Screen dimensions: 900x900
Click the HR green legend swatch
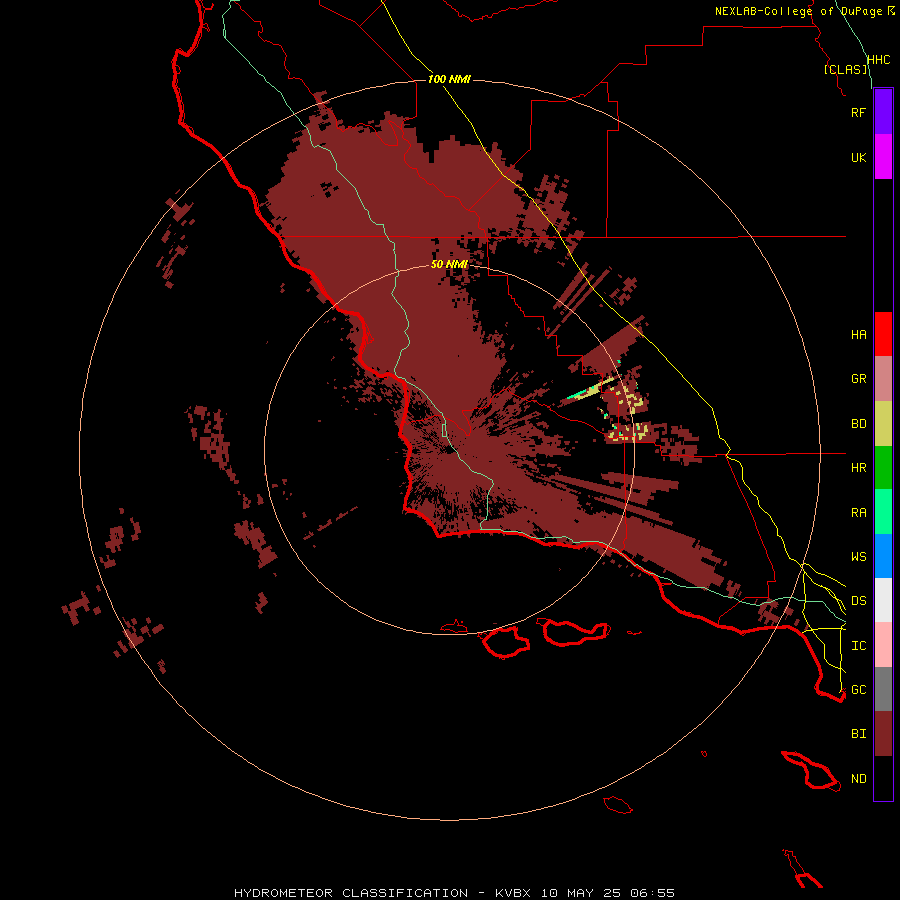click(x=883, y=468)
